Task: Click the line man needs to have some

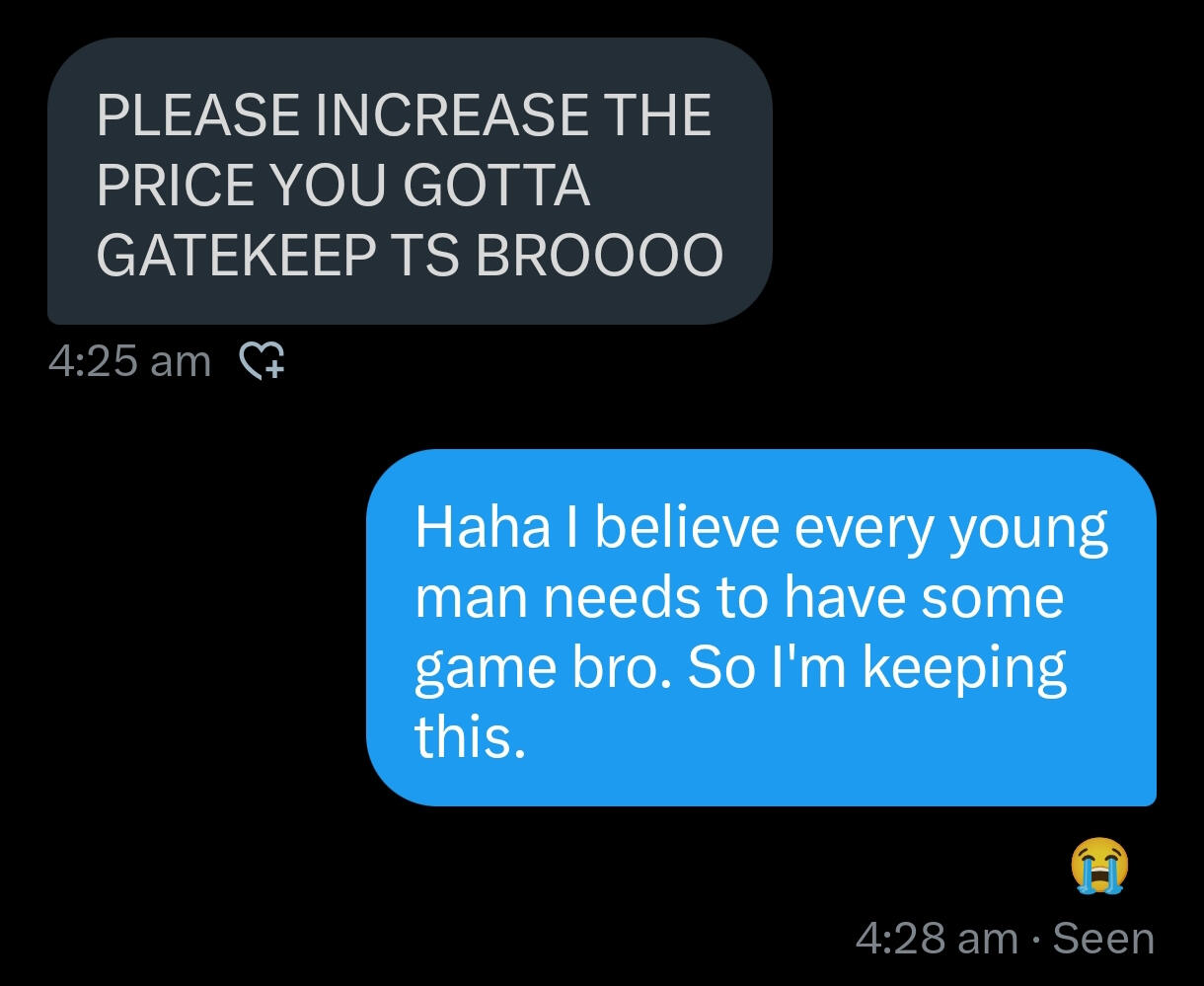Action: tap(739, 597)
